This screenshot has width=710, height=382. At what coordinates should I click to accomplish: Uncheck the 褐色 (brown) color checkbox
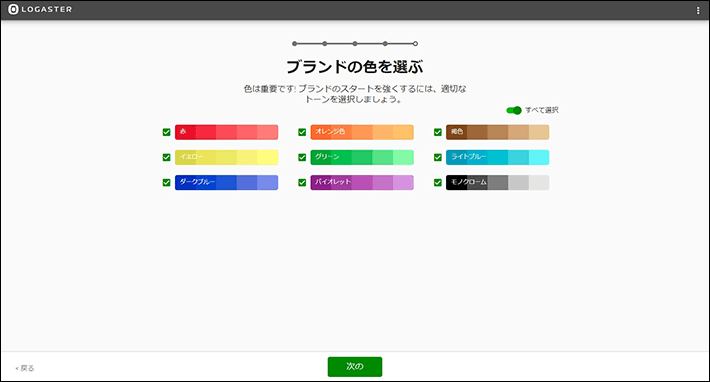coord(437,132)
